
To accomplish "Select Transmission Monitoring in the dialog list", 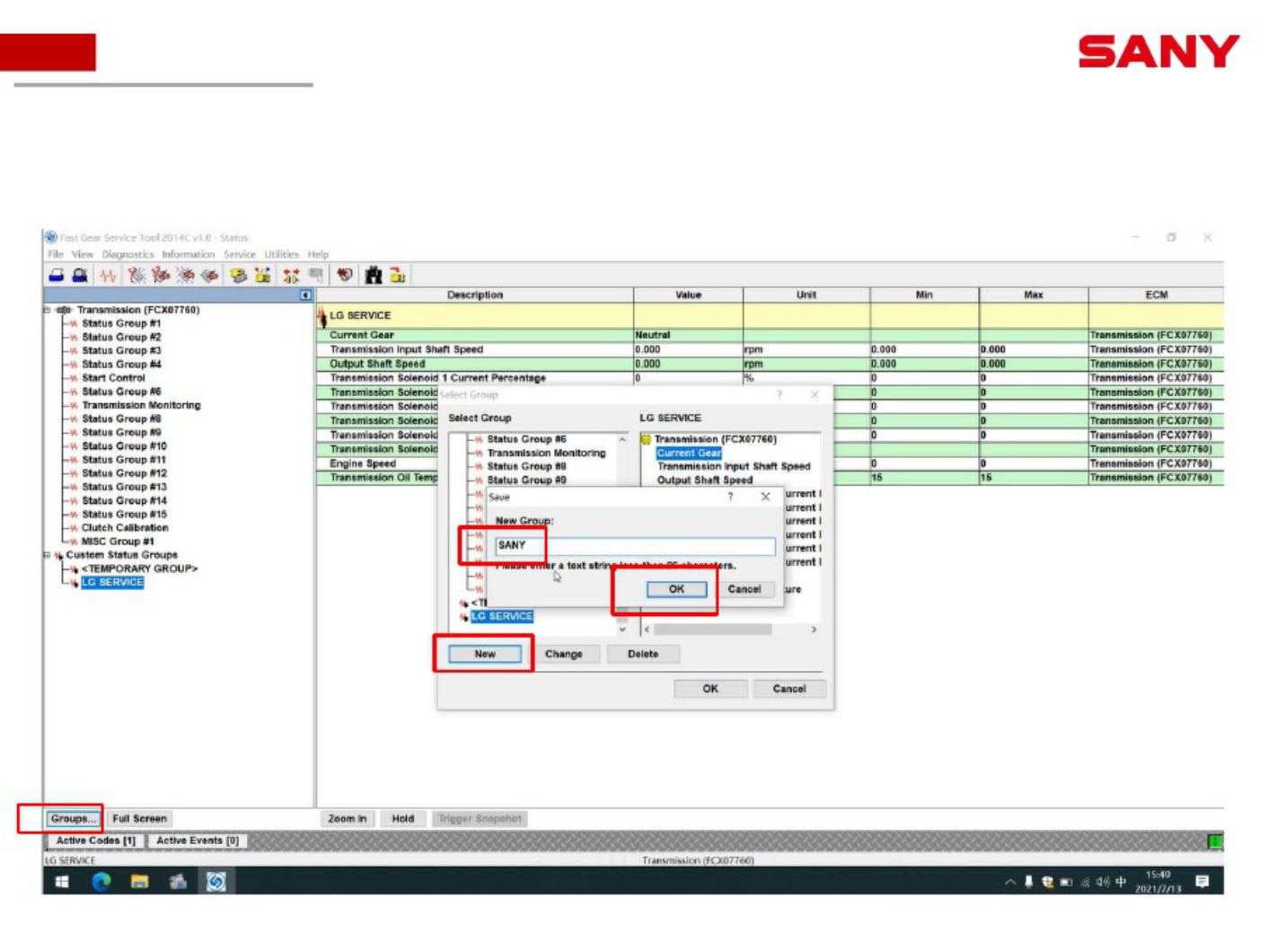I will point(546,454).
